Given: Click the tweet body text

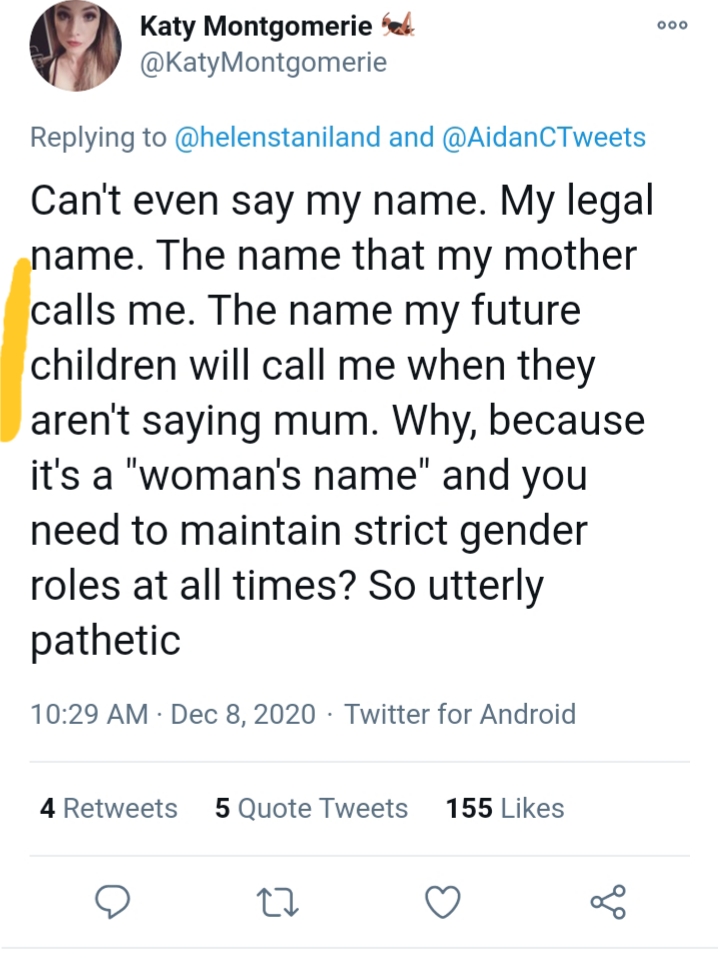Looking at the screenshot, I should click(x=342, y=420).
